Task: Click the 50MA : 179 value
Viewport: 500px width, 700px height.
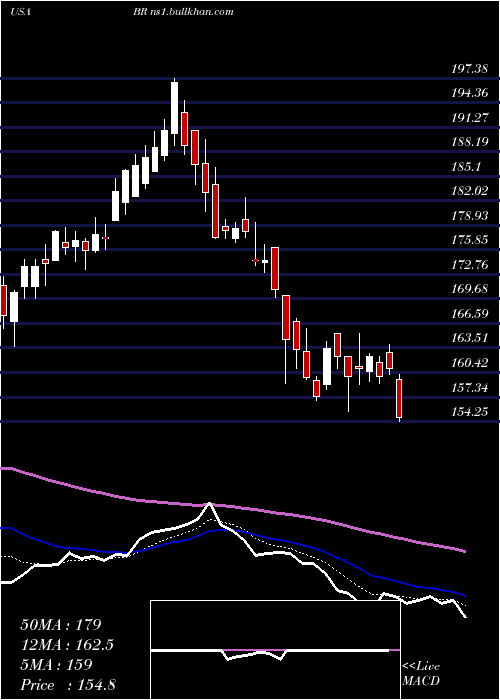Action: [x=61, y=624]
